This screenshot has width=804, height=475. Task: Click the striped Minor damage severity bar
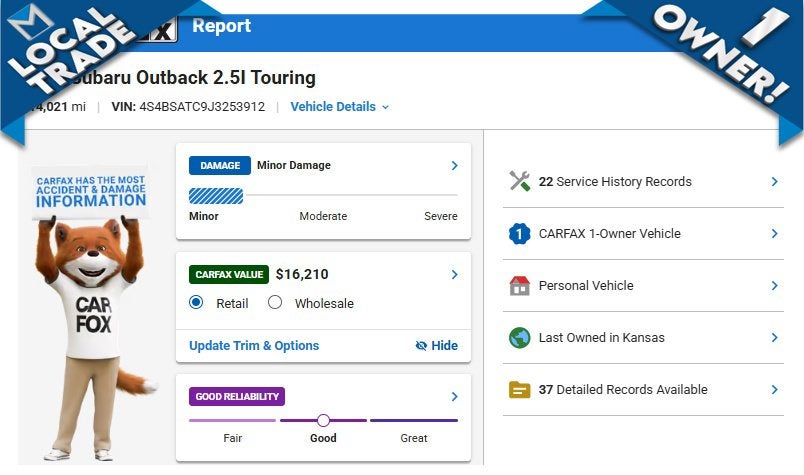click(216, 196)
